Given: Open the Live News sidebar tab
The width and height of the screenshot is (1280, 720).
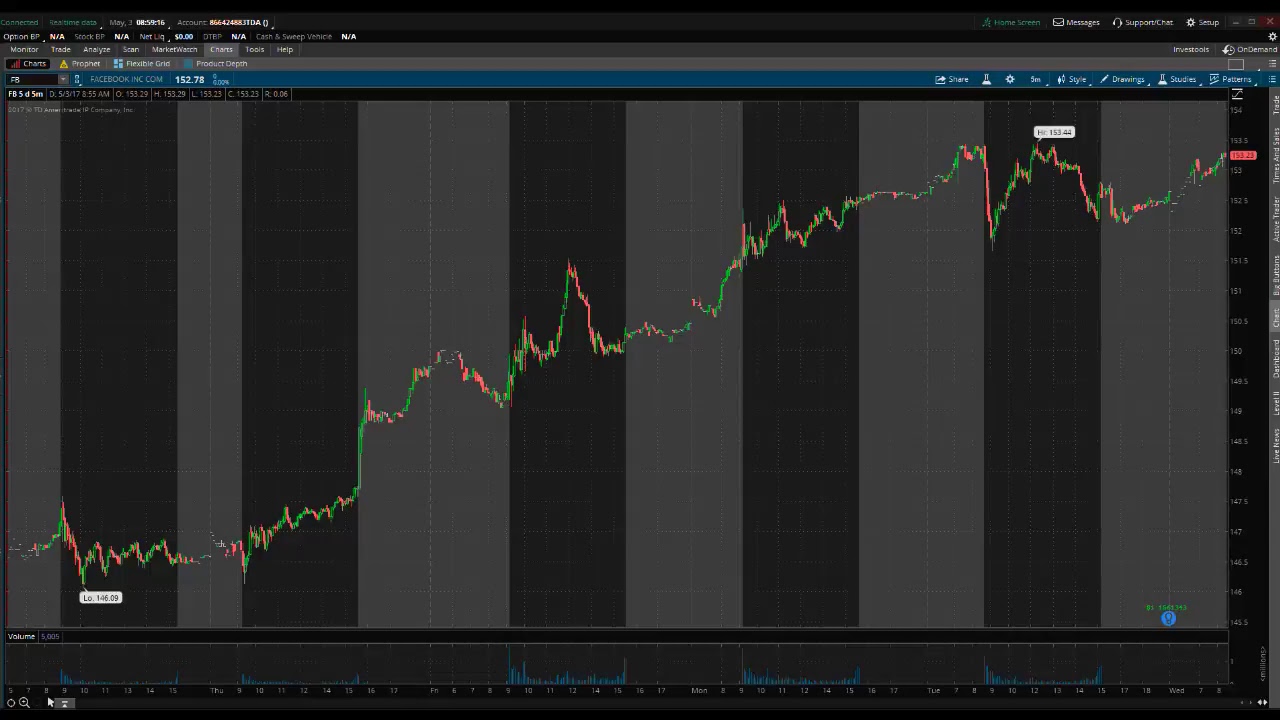Looking at the screenshot, I should 1275,445.
